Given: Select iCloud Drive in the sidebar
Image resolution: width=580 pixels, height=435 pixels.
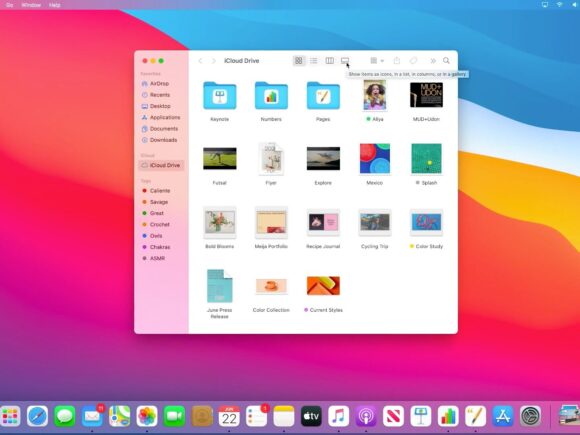Looking at the screenshot, I should click(x=161, y=165).
